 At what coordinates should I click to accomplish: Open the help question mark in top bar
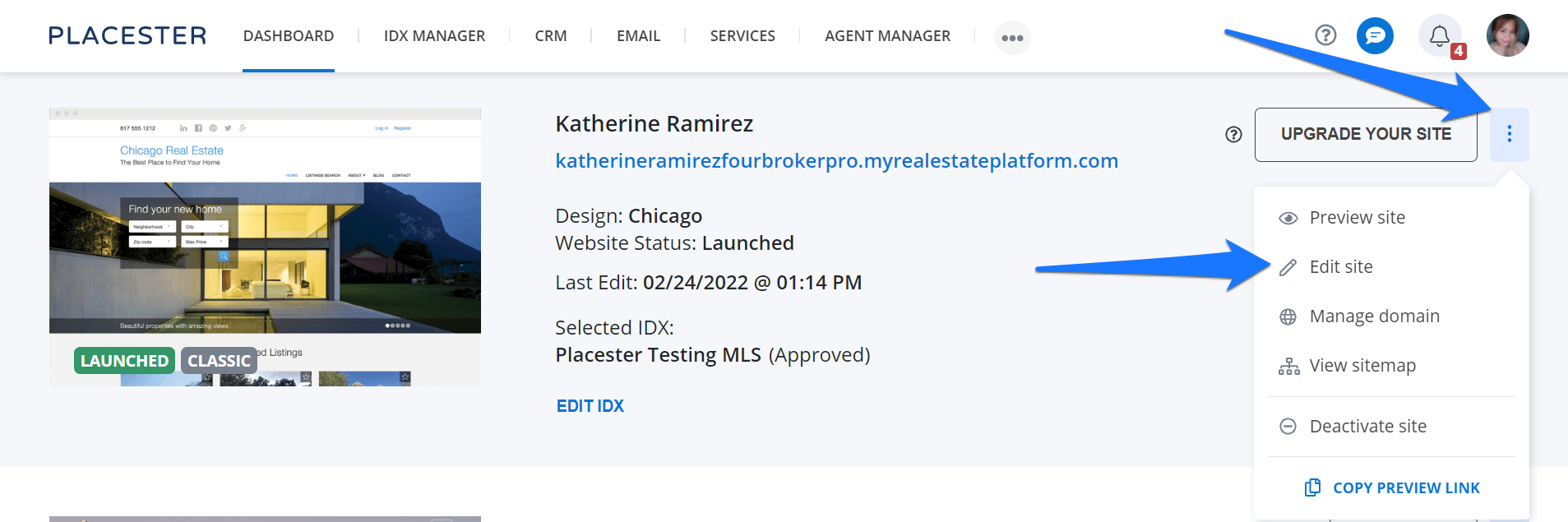point(1325,35)
